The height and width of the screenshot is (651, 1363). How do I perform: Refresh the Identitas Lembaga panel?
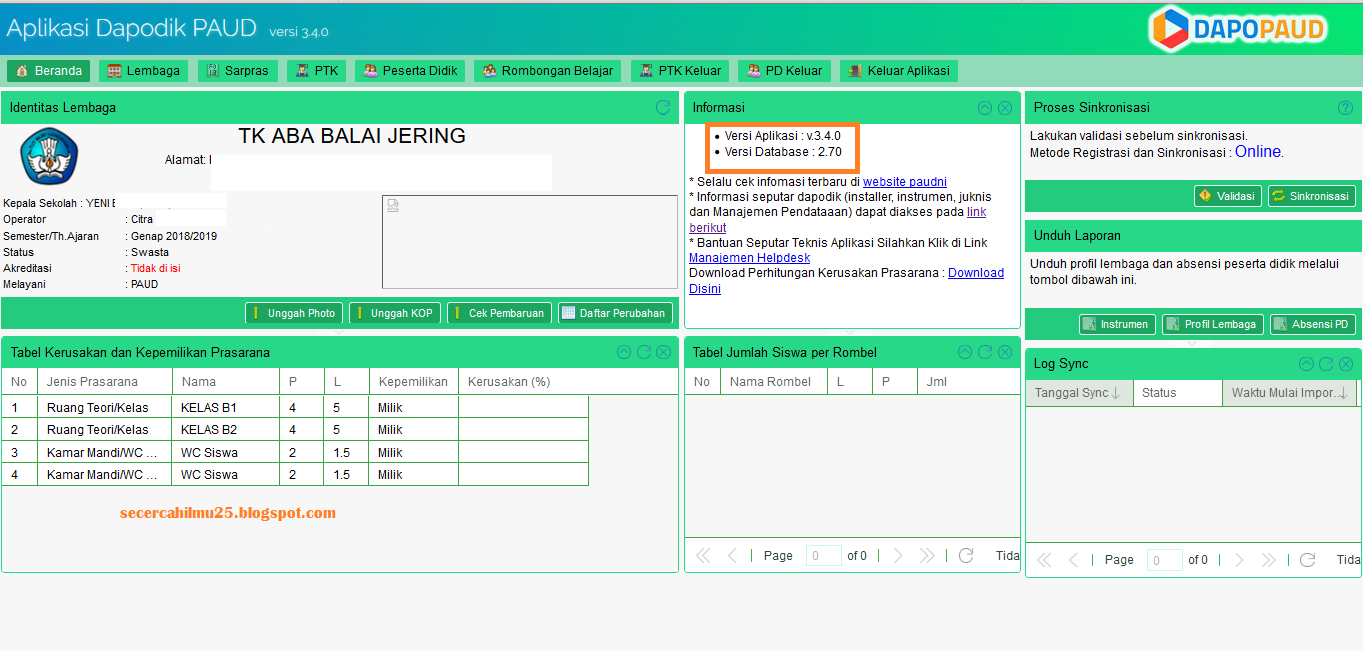tap(663, 107)
